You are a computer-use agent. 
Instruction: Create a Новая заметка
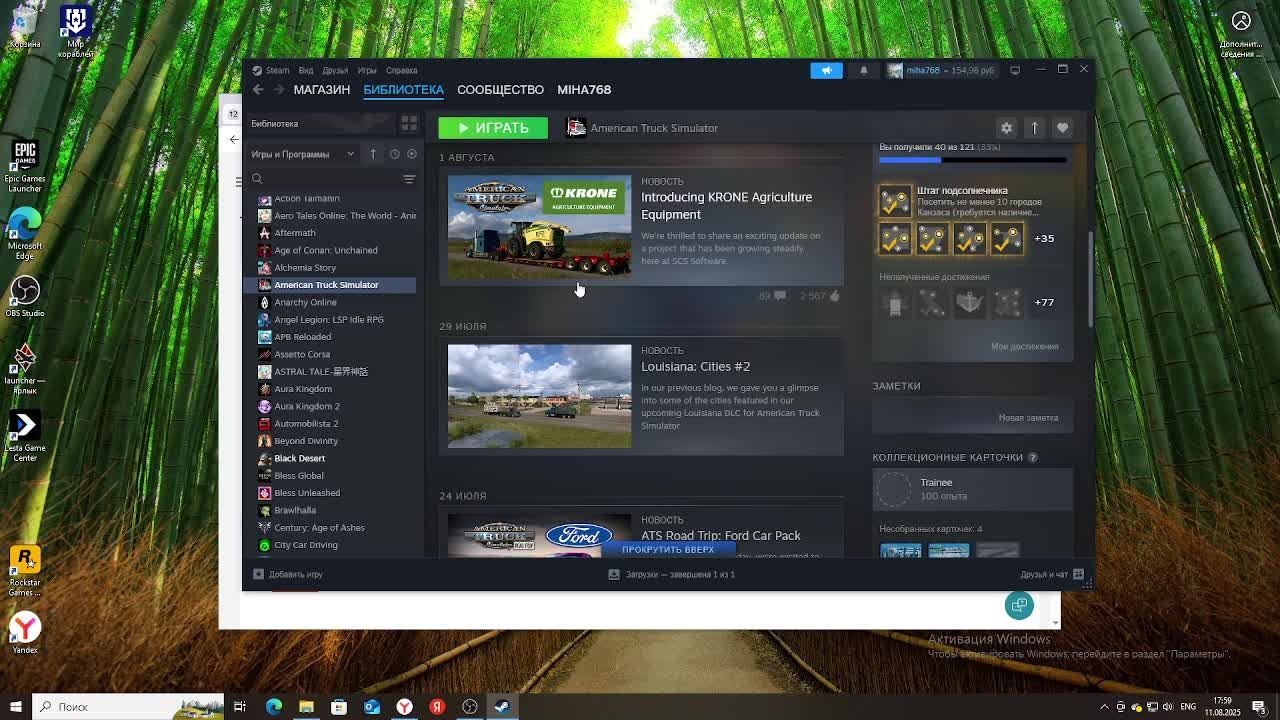(x=1028, y=418)
